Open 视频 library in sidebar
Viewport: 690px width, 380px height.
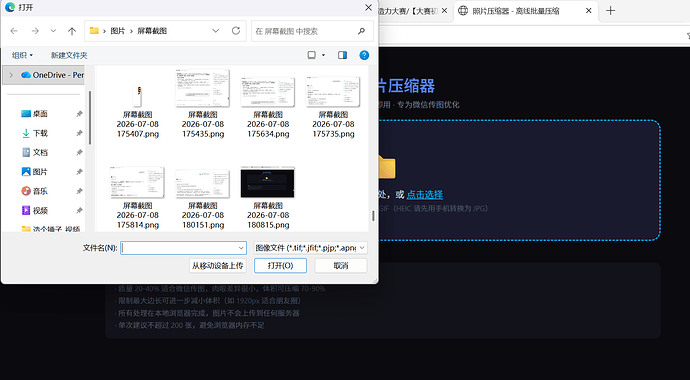(x=40, y=210)
